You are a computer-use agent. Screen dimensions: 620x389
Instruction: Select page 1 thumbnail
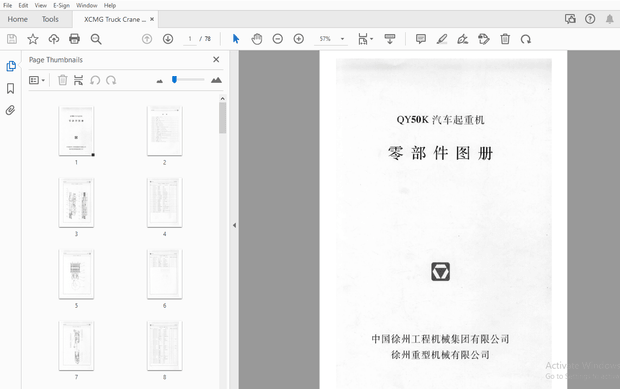(76, 131)
